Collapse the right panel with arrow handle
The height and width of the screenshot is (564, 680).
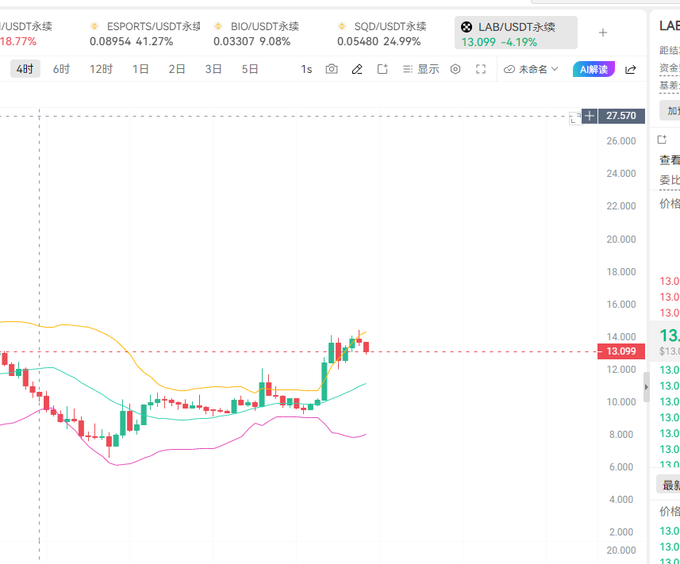coord(646,387)
